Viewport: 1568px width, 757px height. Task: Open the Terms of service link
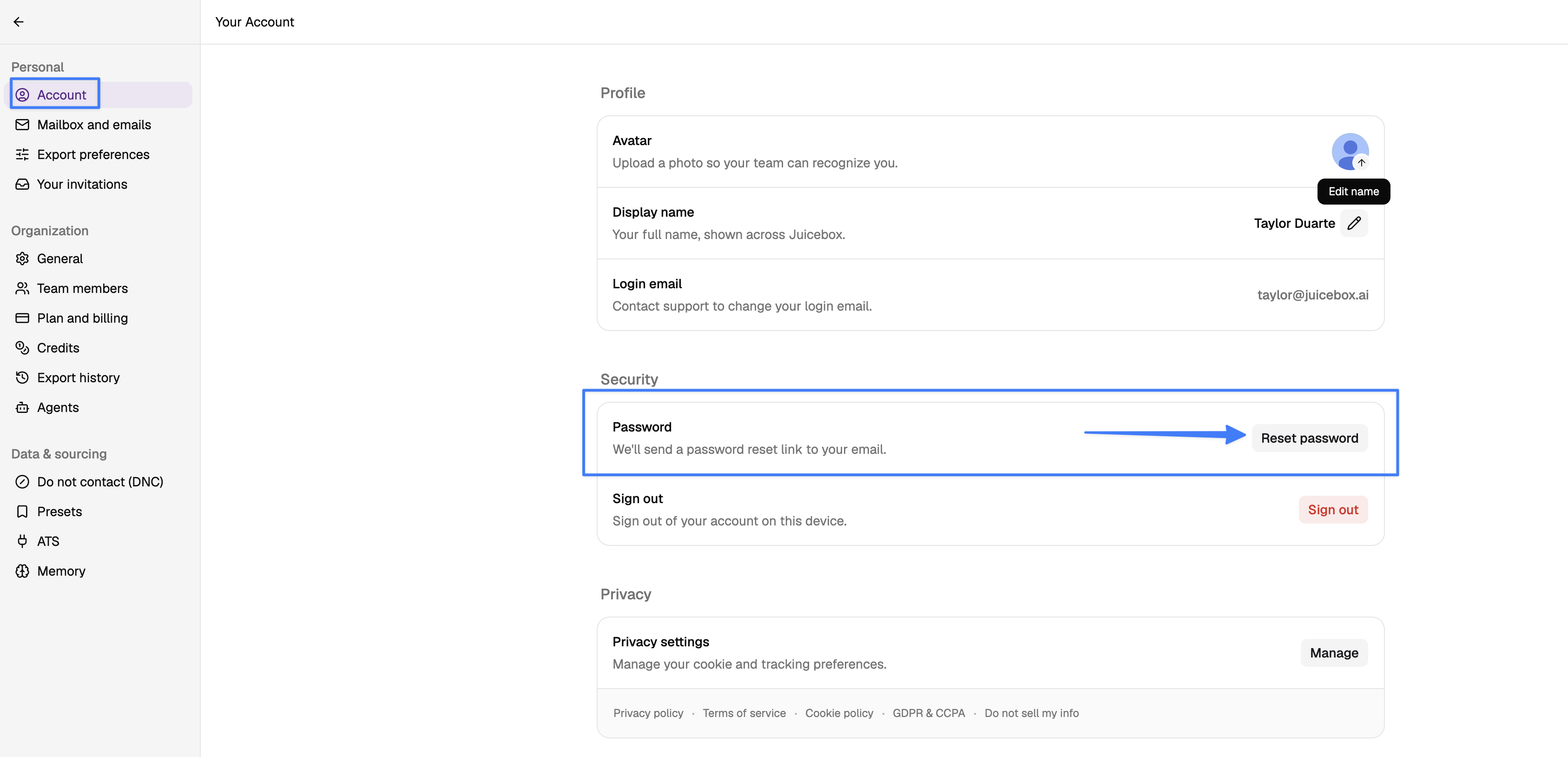[x=744, y=713]
